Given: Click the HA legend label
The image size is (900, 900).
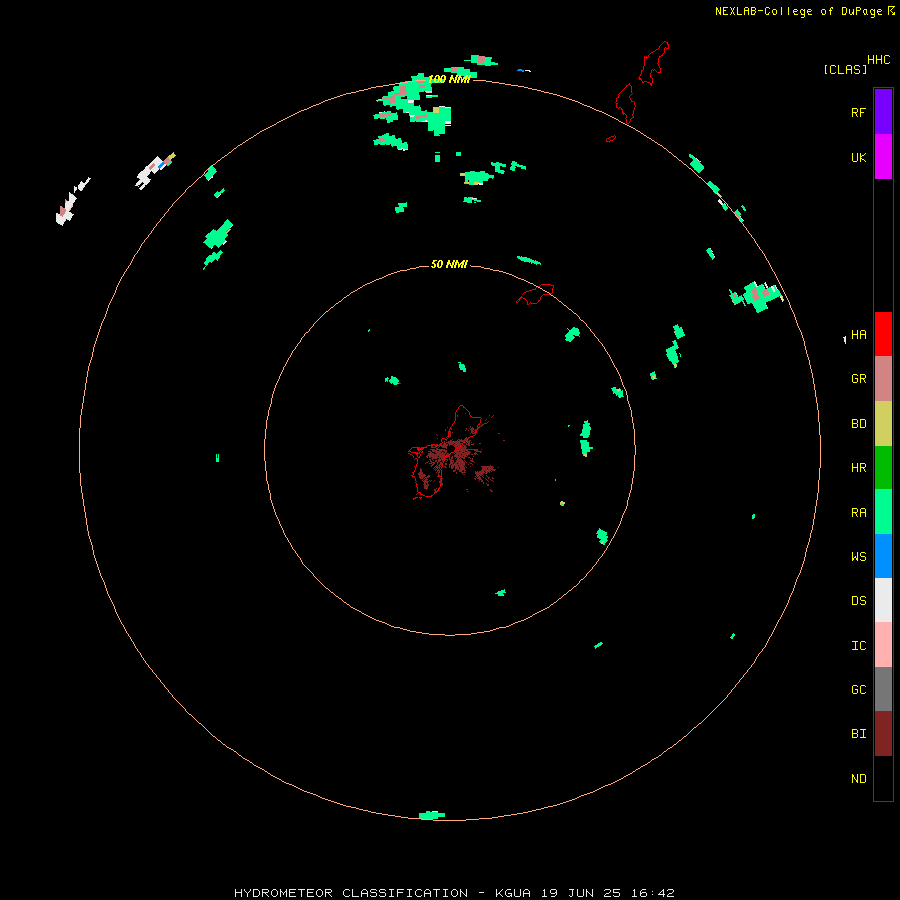Looking at the screenshot, I should 858,334.
